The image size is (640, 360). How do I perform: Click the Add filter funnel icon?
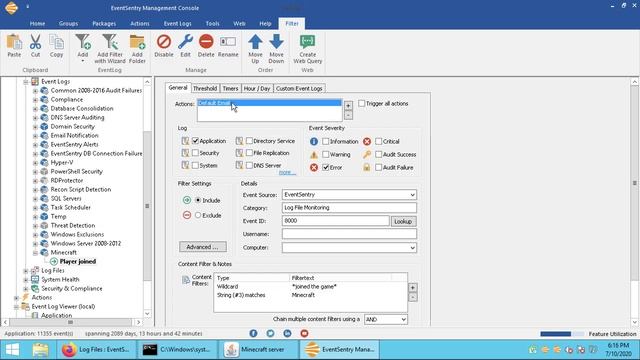pos(83,42)
